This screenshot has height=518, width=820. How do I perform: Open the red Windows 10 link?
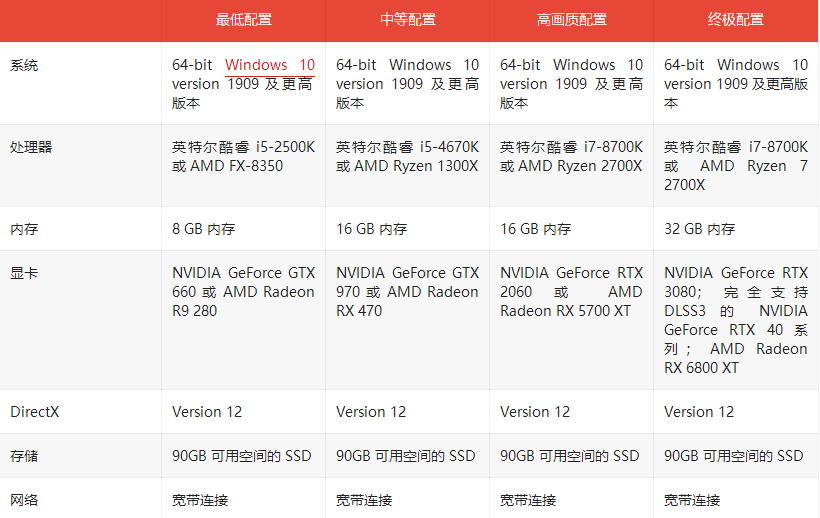click(x=270, y=65)
